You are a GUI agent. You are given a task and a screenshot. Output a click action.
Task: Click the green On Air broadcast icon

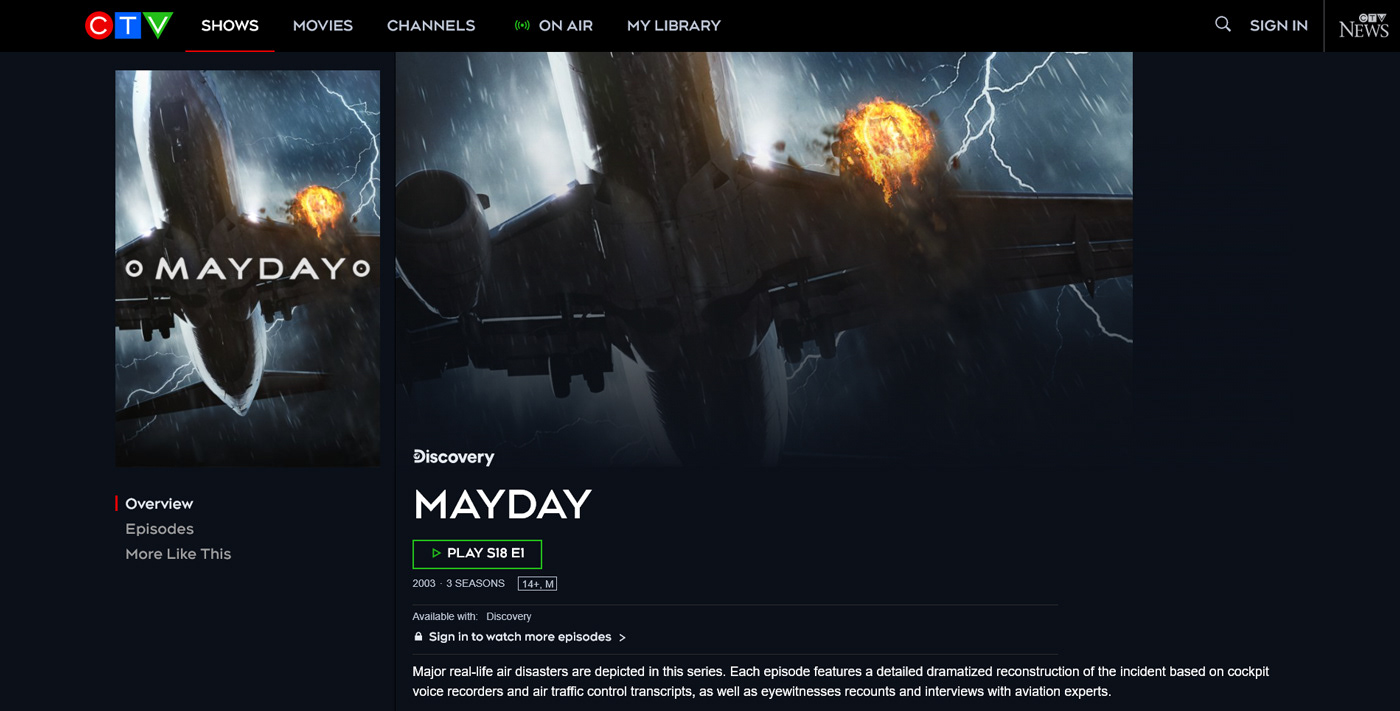point(522,26)
